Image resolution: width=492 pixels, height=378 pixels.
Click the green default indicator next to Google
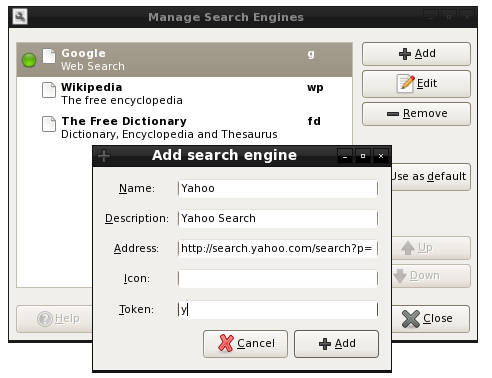click(x=29, y=60)
